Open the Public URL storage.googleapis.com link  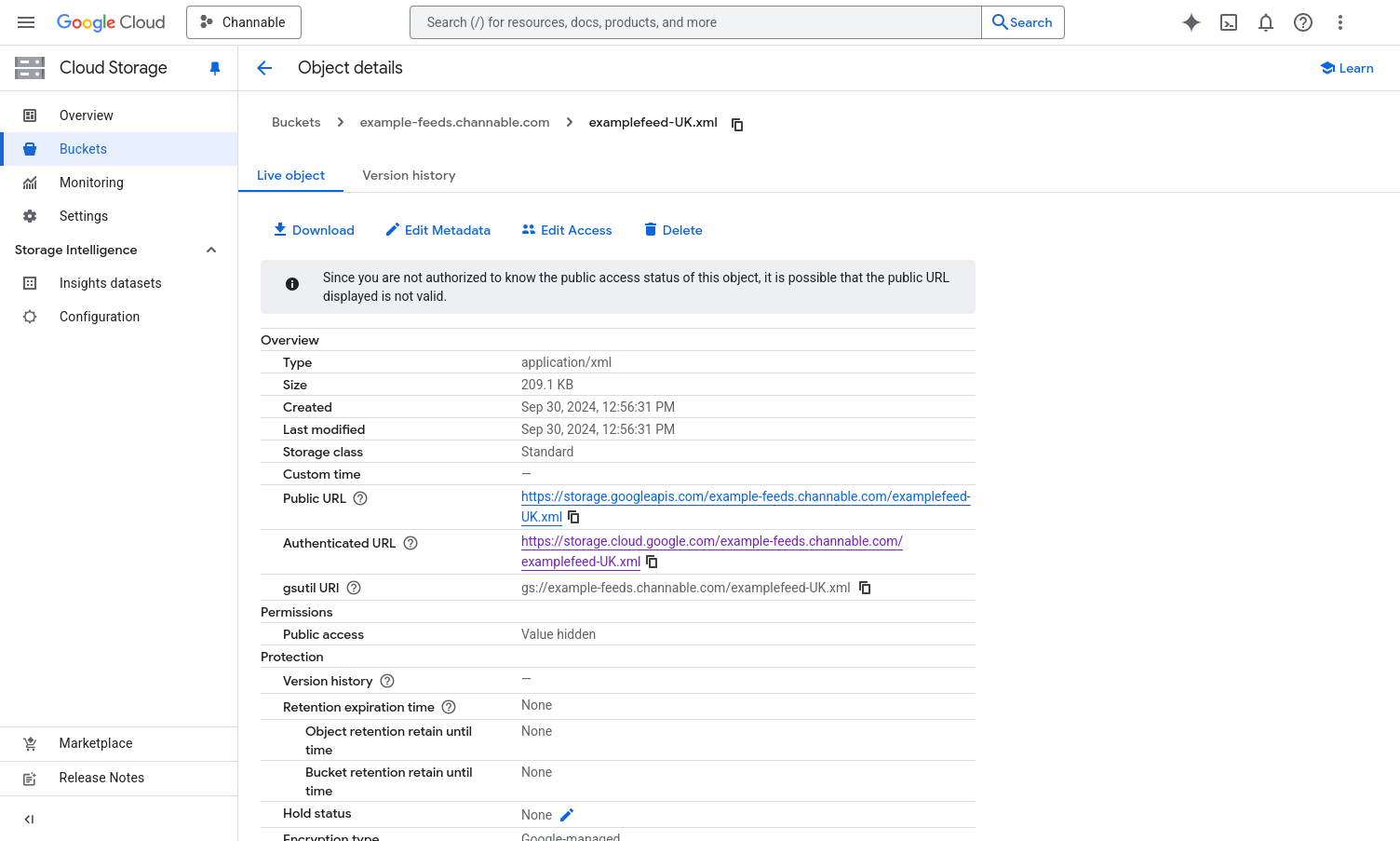(745, 496)
